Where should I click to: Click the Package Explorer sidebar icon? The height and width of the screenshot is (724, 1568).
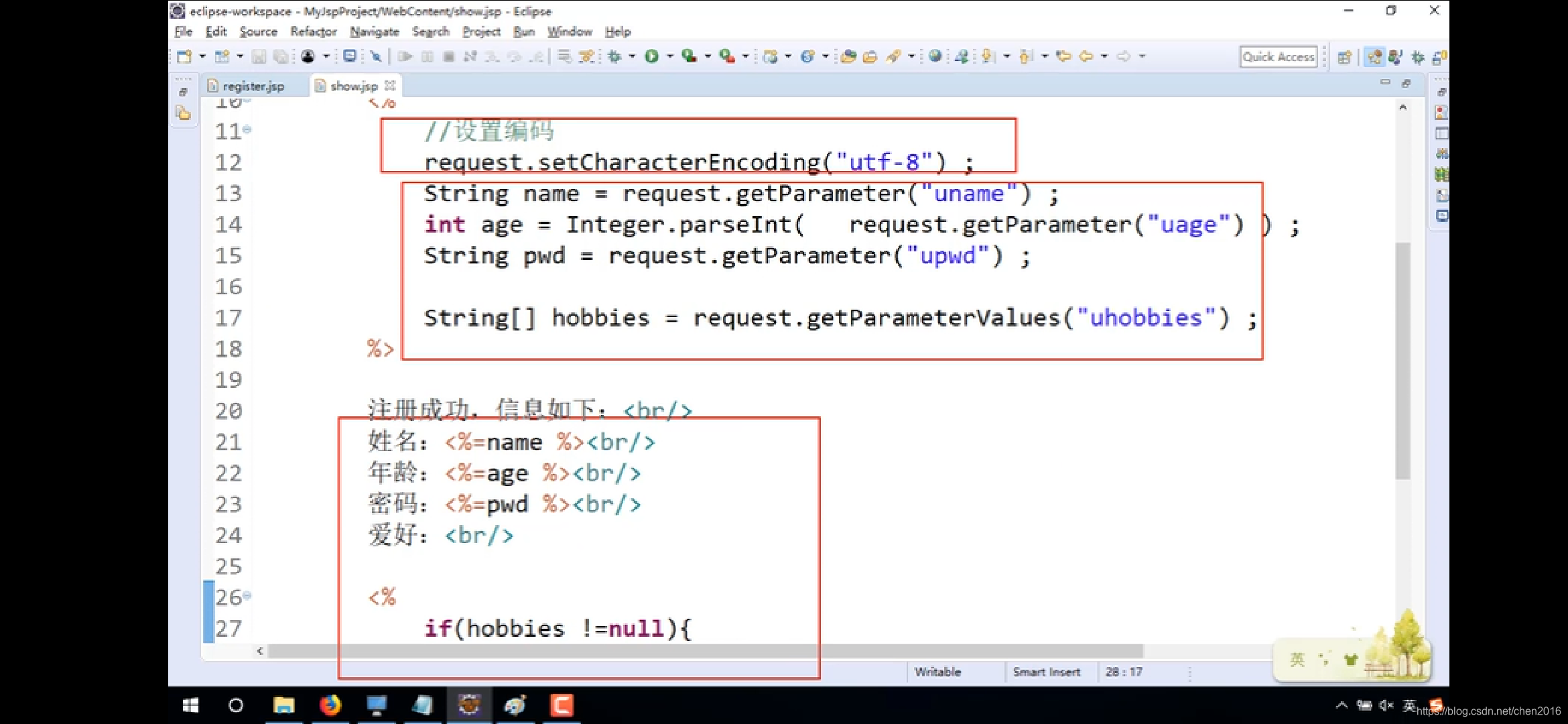tap(183, 113)
